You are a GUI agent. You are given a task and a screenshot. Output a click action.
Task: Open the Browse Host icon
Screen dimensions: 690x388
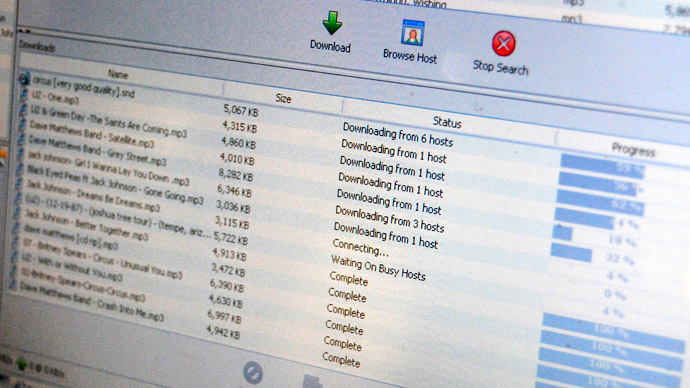point(412,33)
